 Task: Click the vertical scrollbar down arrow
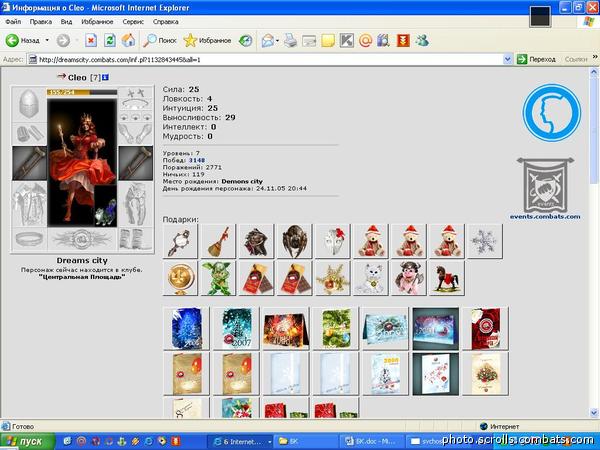594,413
